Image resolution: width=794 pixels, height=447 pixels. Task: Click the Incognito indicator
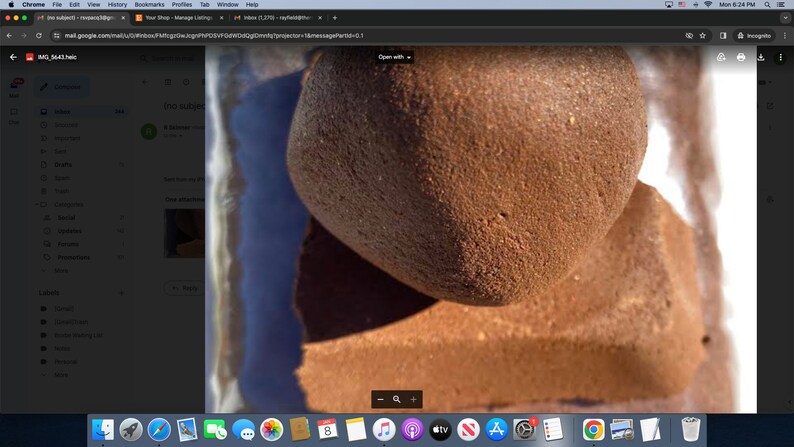click(x=754, y=35)
